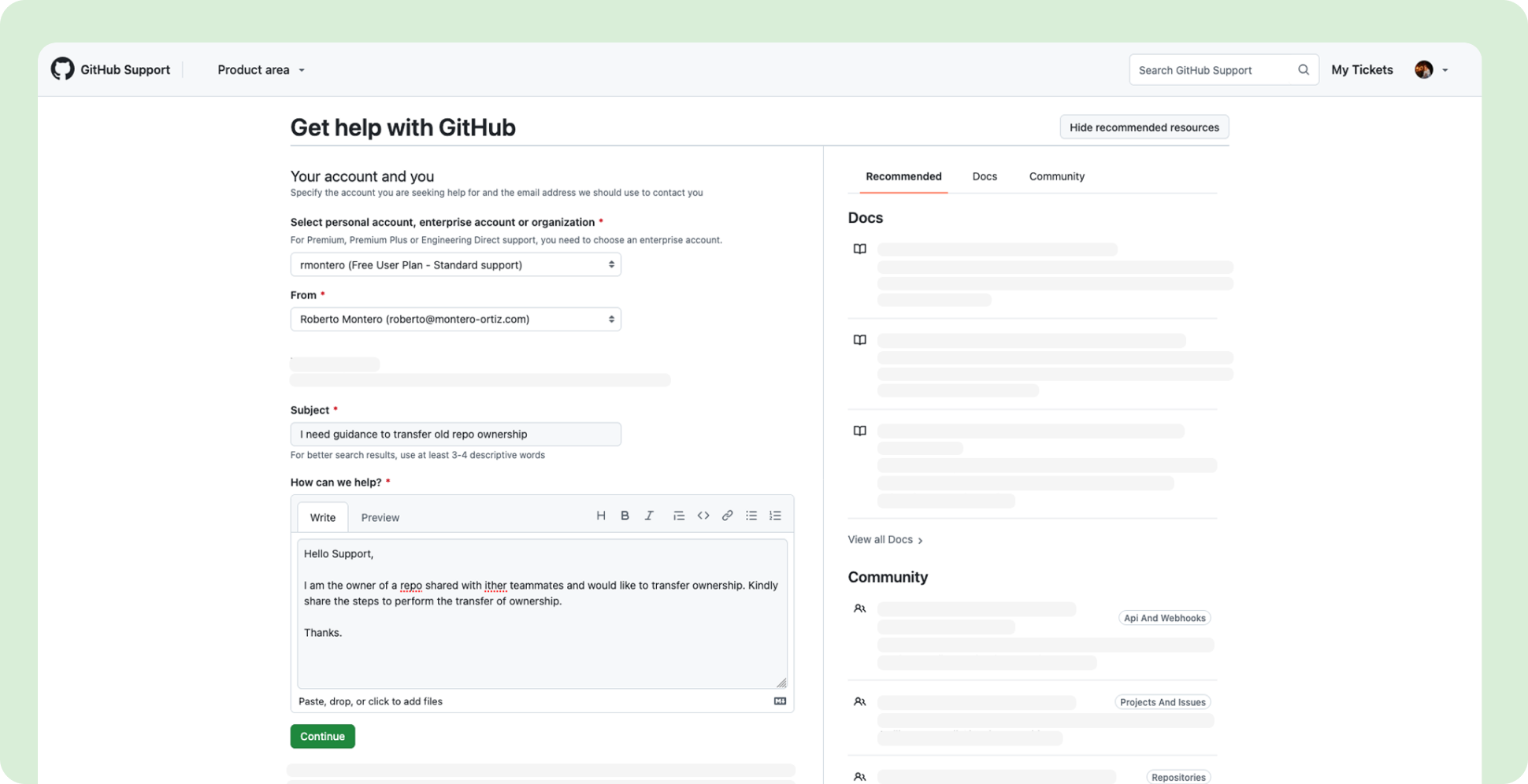Viewport: 1528px width, 784px height.
Task: Insert a numbered list
Action: coord(776,516)
